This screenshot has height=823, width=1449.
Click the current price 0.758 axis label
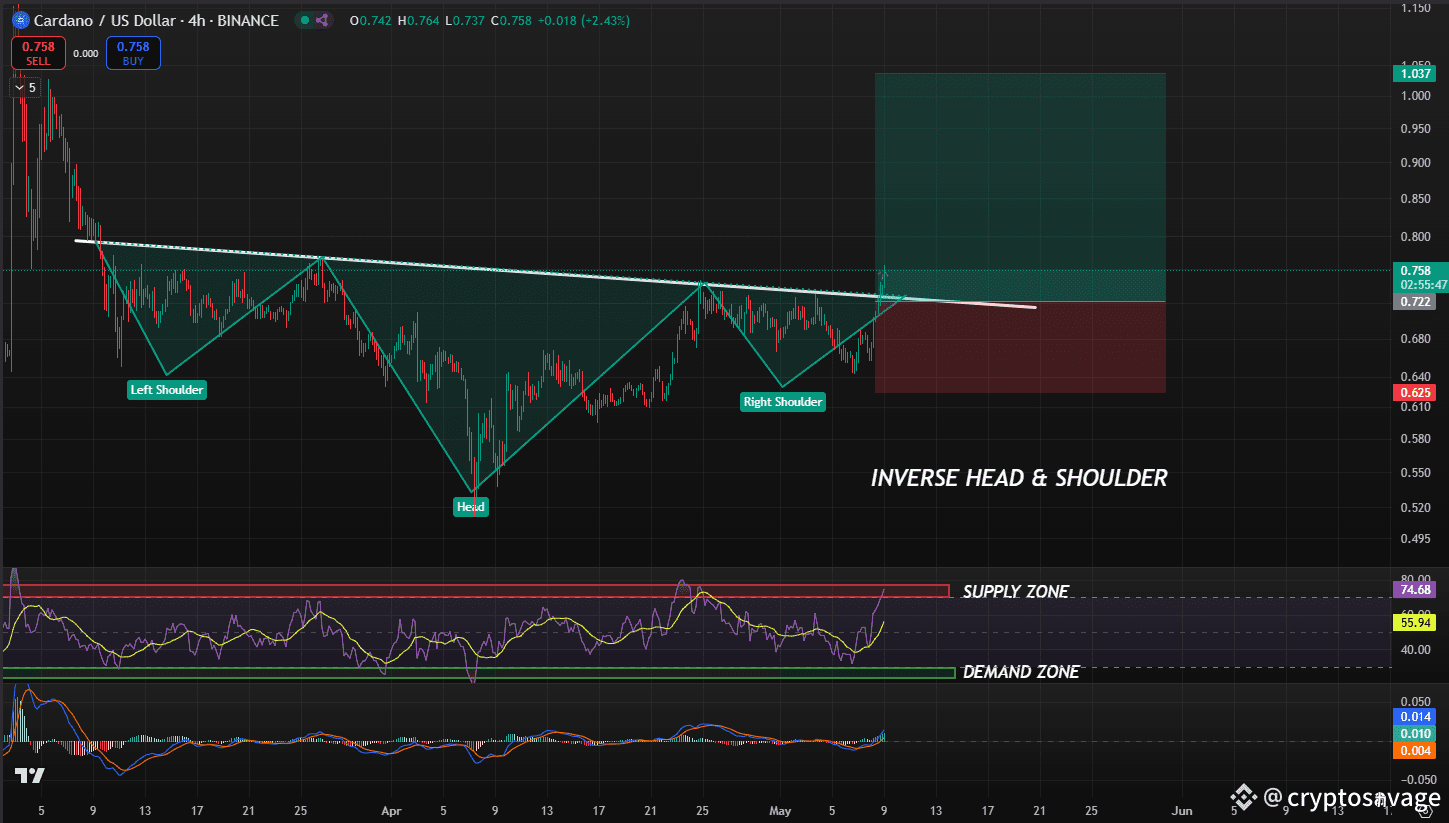[1413, 270]
